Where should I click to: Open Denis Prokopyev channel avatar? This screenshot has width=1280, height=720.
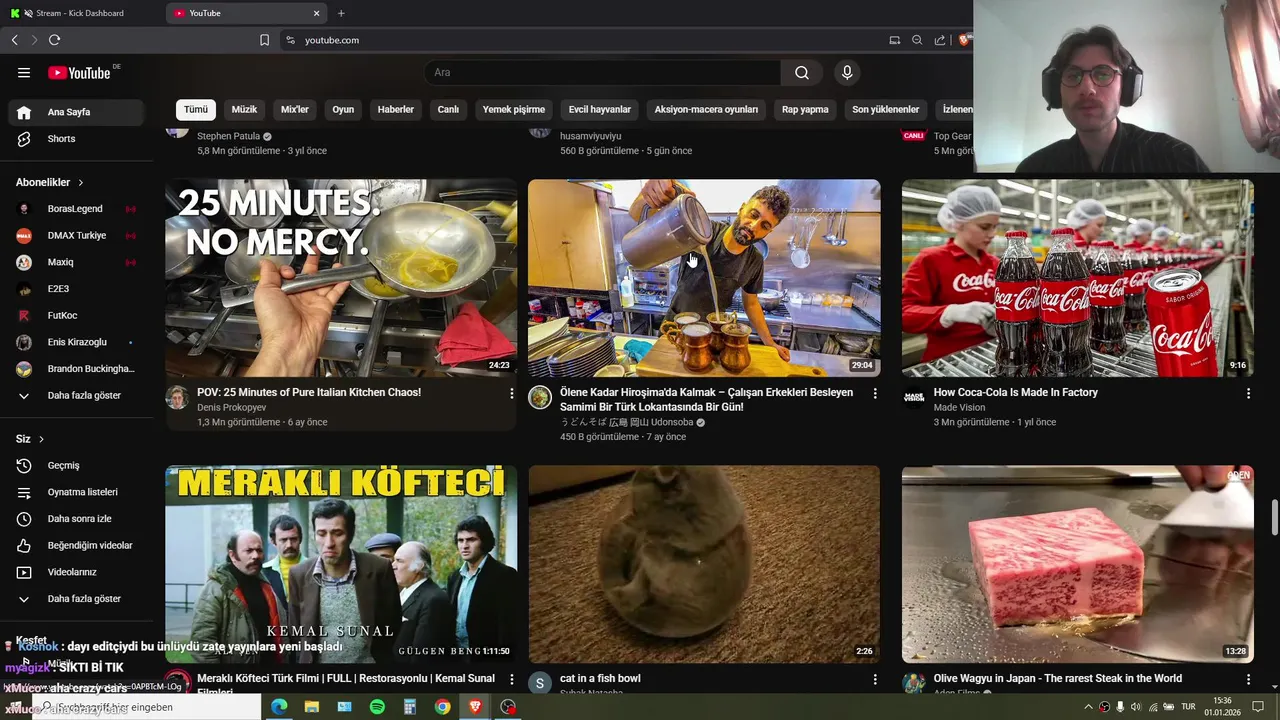click(177, 398)
